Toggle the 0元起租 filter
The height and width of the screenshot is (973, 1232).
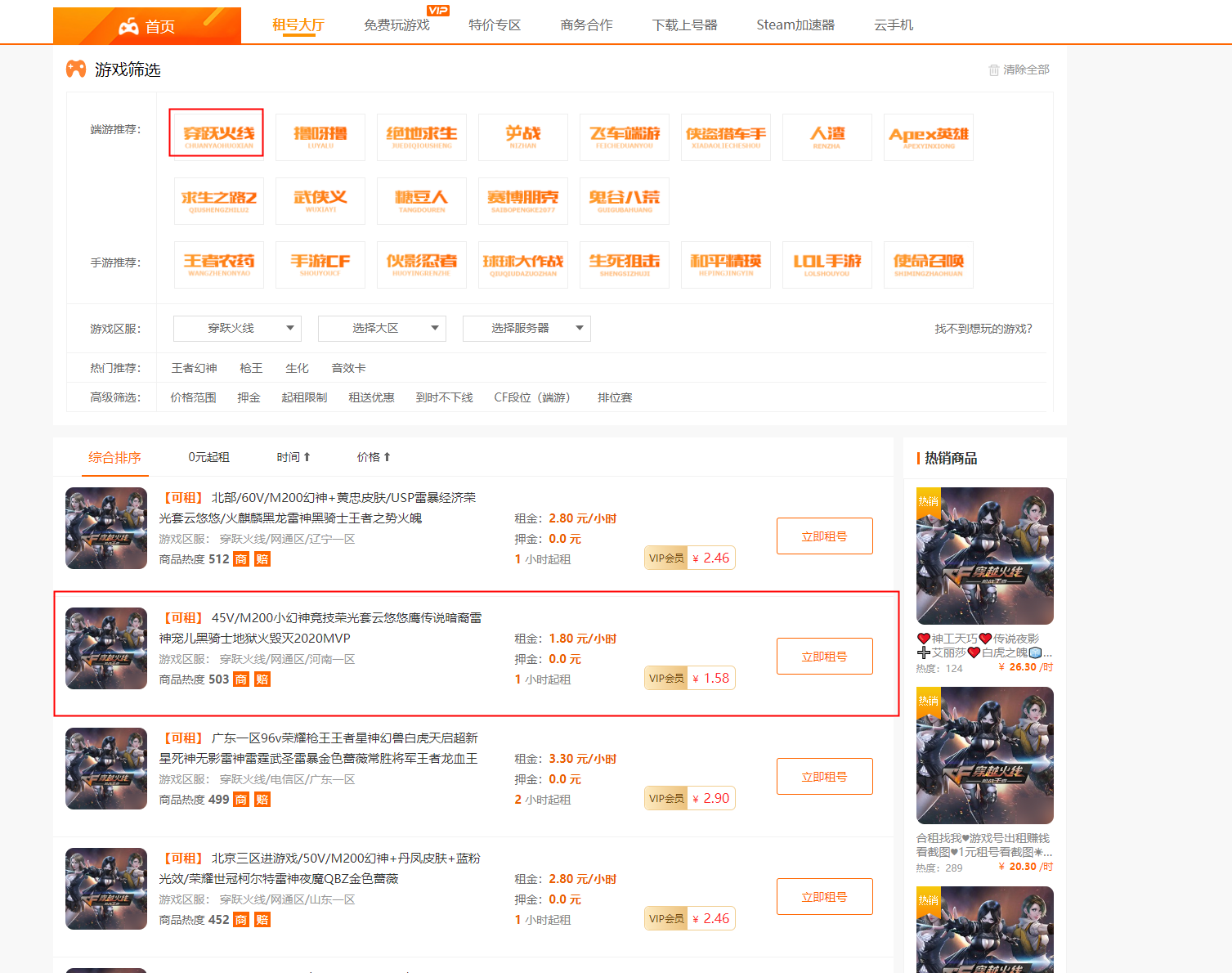click(208, 457)
